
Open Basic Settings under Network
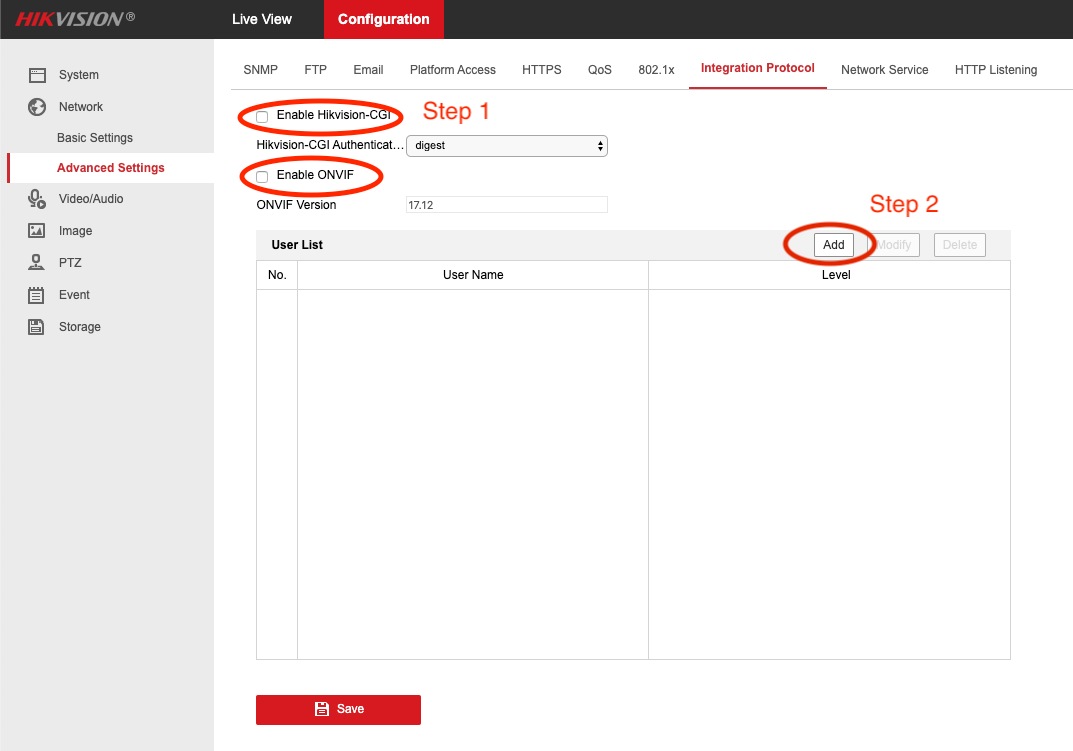click(95, 138)
